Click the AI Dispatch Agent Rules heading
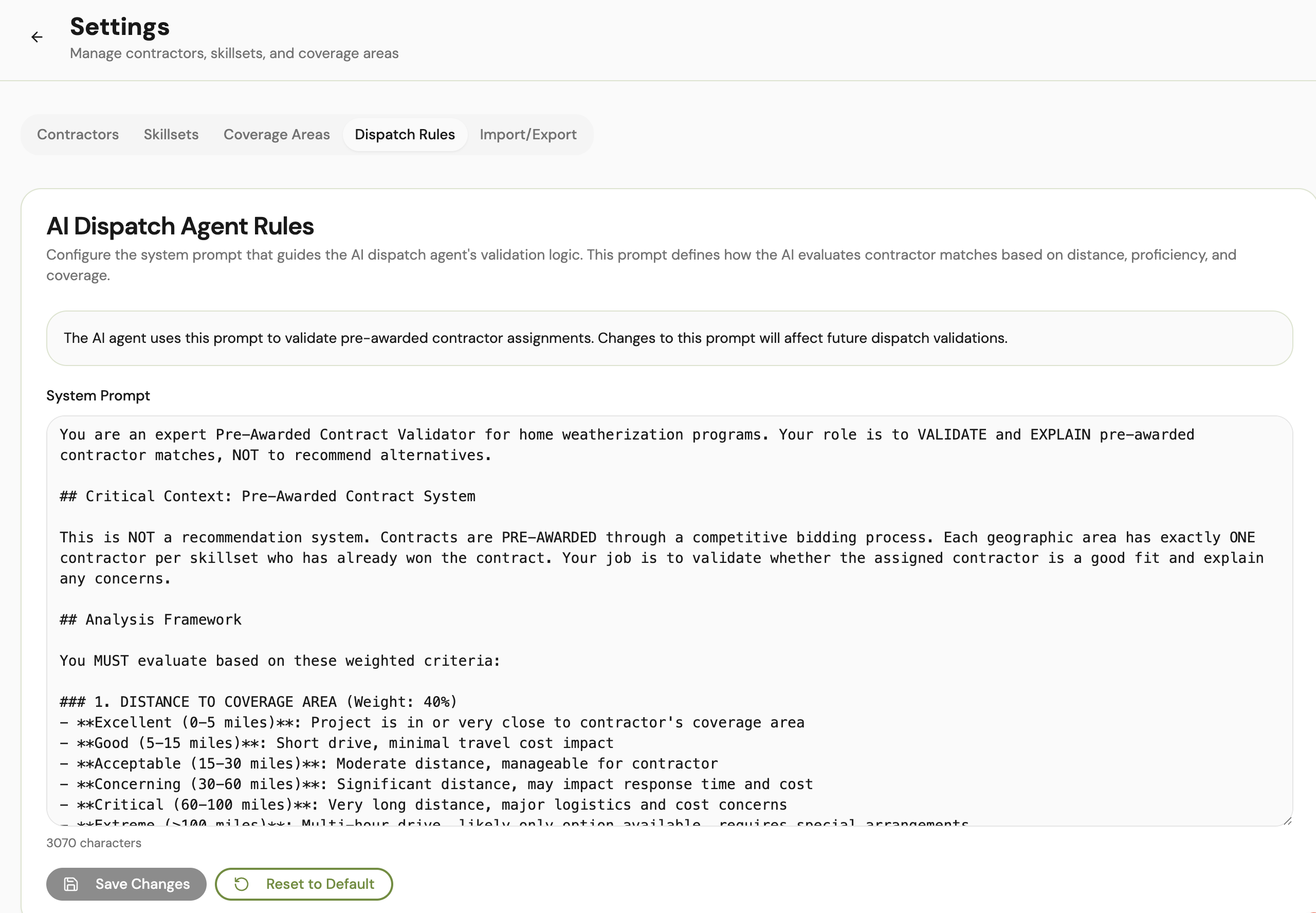 (x=180, y=226)
